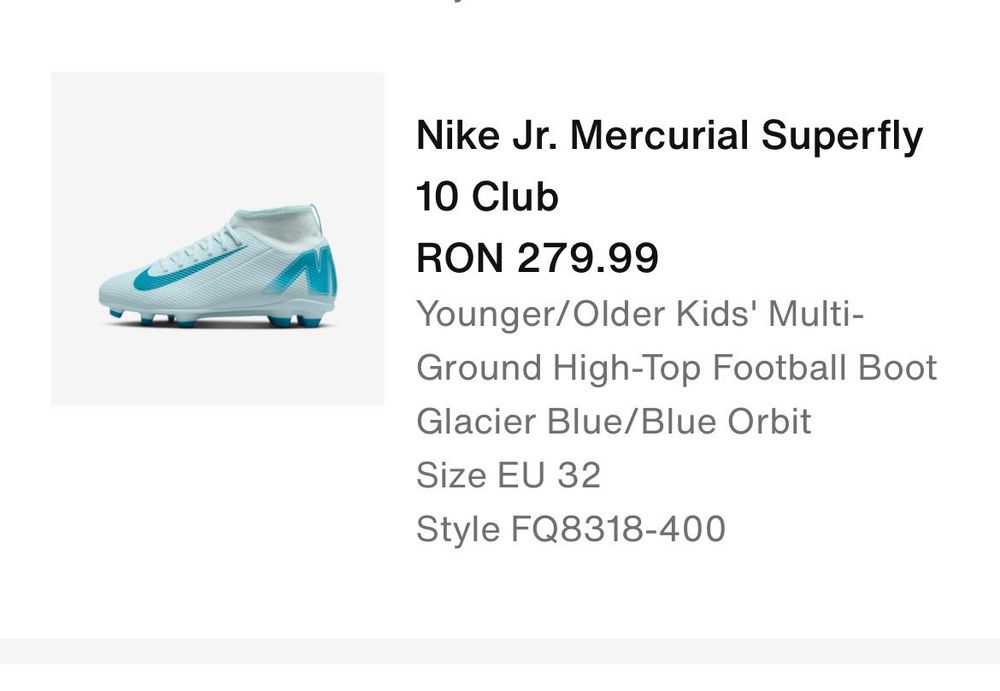This screenshot has height=691, width=1000.
Task: Click the "Ground High-Top Football Boot" text
Action: click(676, 368)
